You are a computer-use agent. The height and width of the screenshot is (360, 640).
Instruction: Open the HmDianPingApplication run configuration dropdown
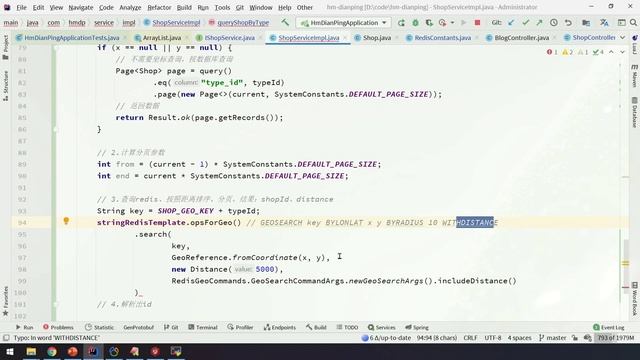pyautogui.click(x=344, y=23)
